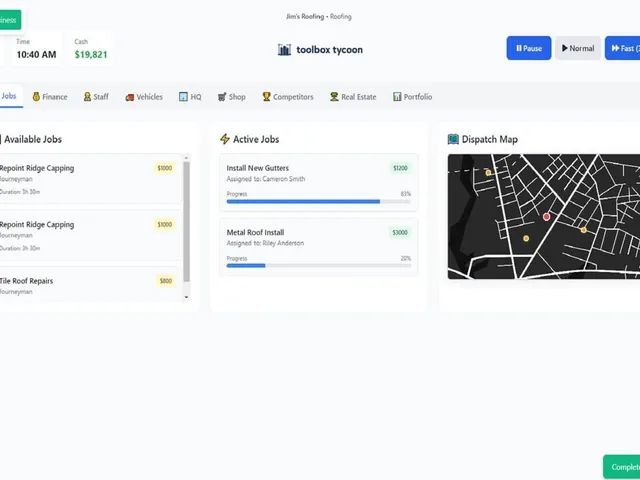Click down arrow of Available Jobs scrollbar

[187, 297]
